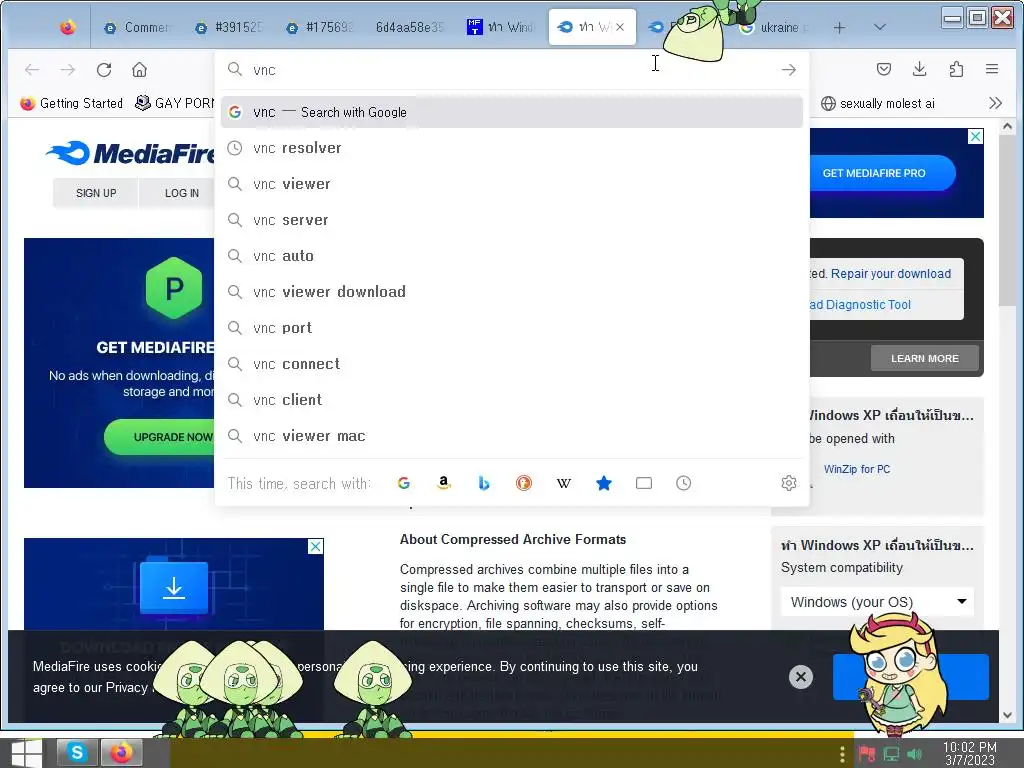
Task: Choose the 'vnc auto' suggestion
Action: pyautogui.click(x=511, y=256)
